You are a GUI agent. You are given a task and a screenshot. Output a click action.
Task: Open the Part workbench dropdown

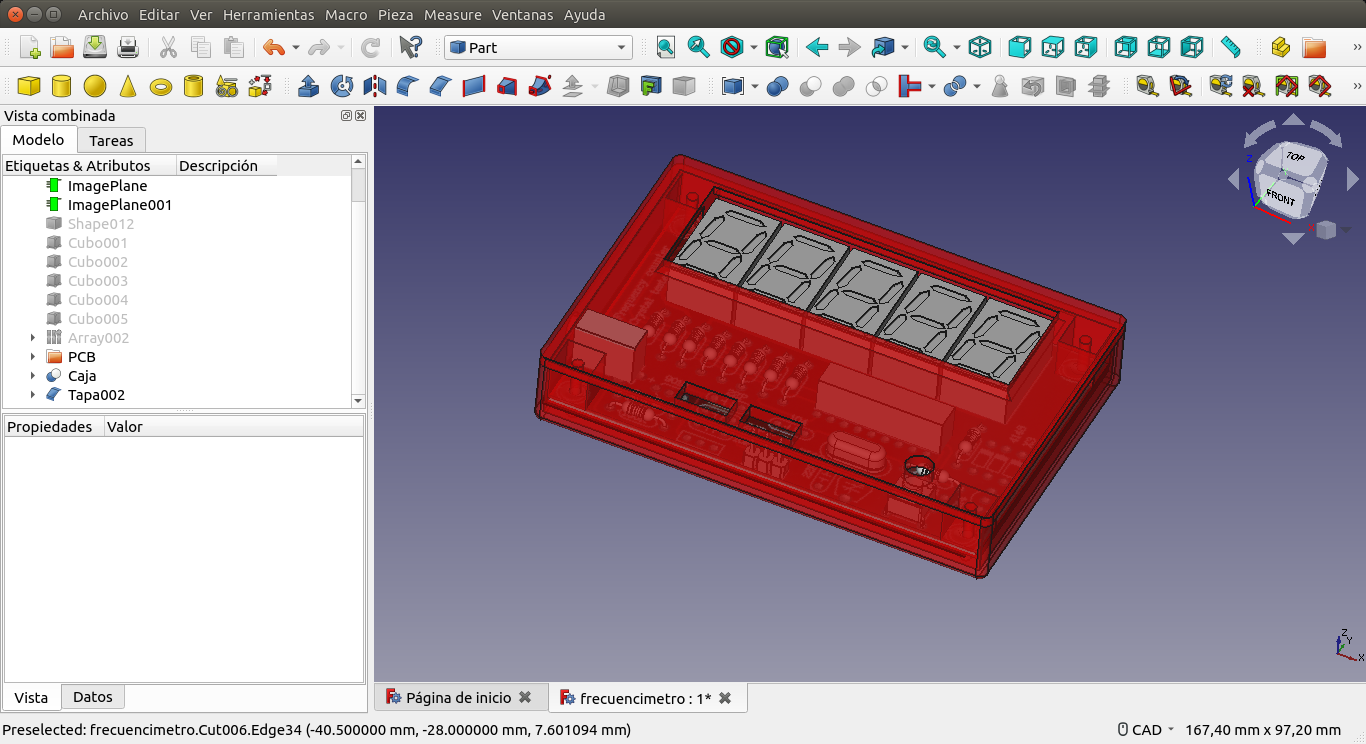538,47
